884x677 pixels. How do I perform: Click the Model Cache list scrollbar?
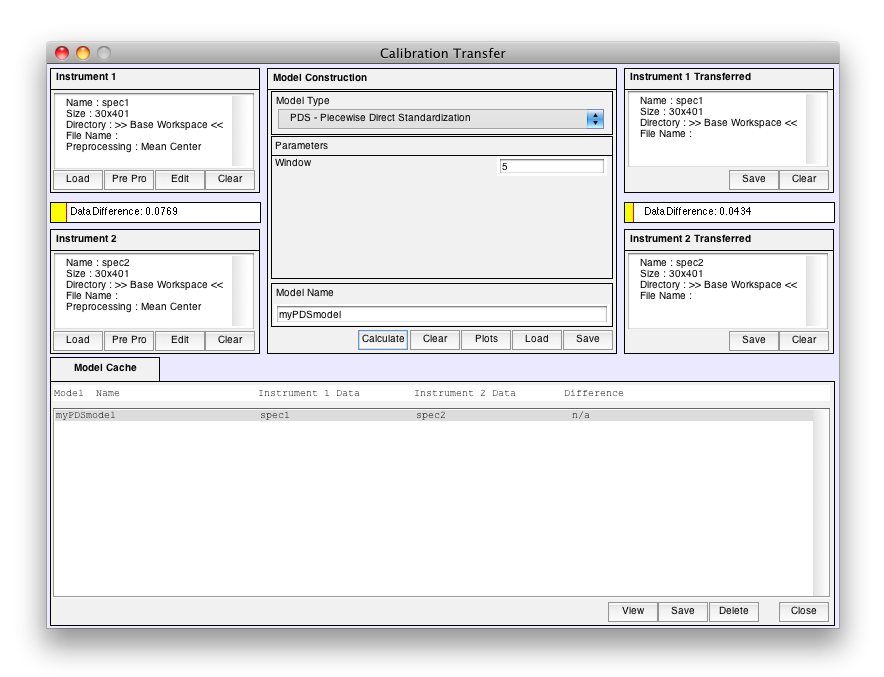pyautogui.click(x=821, y=500)
